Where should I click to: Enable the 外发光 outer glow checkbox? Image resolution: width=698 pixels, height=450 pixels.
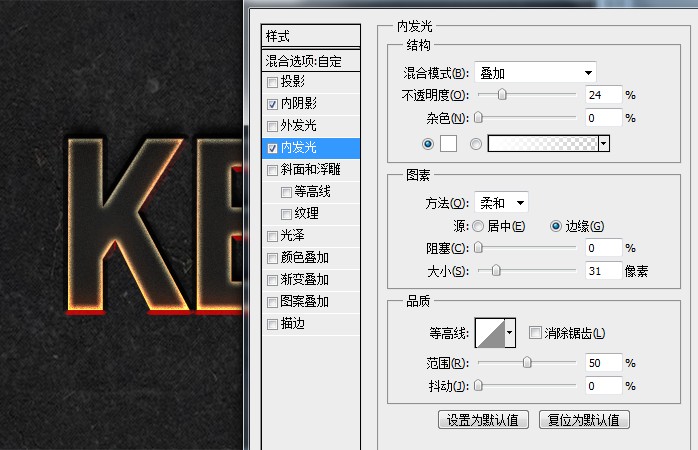pos(272,126)
